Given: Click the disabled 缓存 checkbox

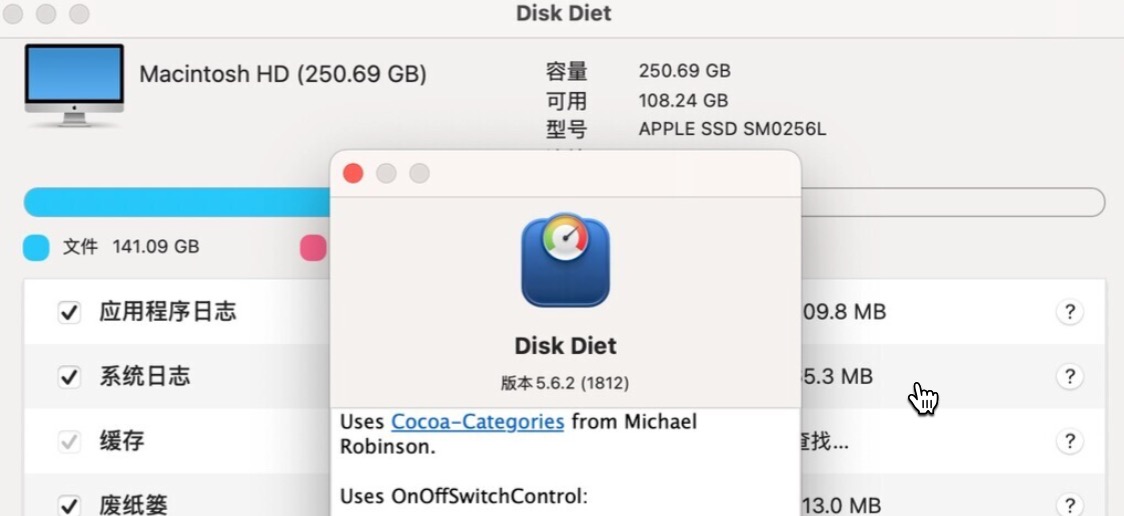Looking at the screenshot, I should coord(69,441).
